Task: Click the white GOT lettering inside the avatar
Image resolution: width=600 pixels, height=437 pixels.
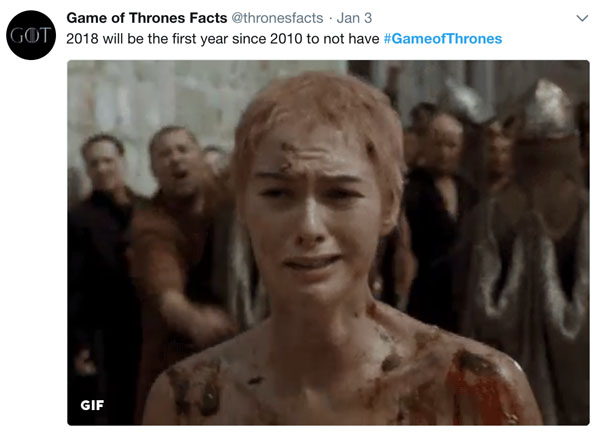Action: [31, 36]
